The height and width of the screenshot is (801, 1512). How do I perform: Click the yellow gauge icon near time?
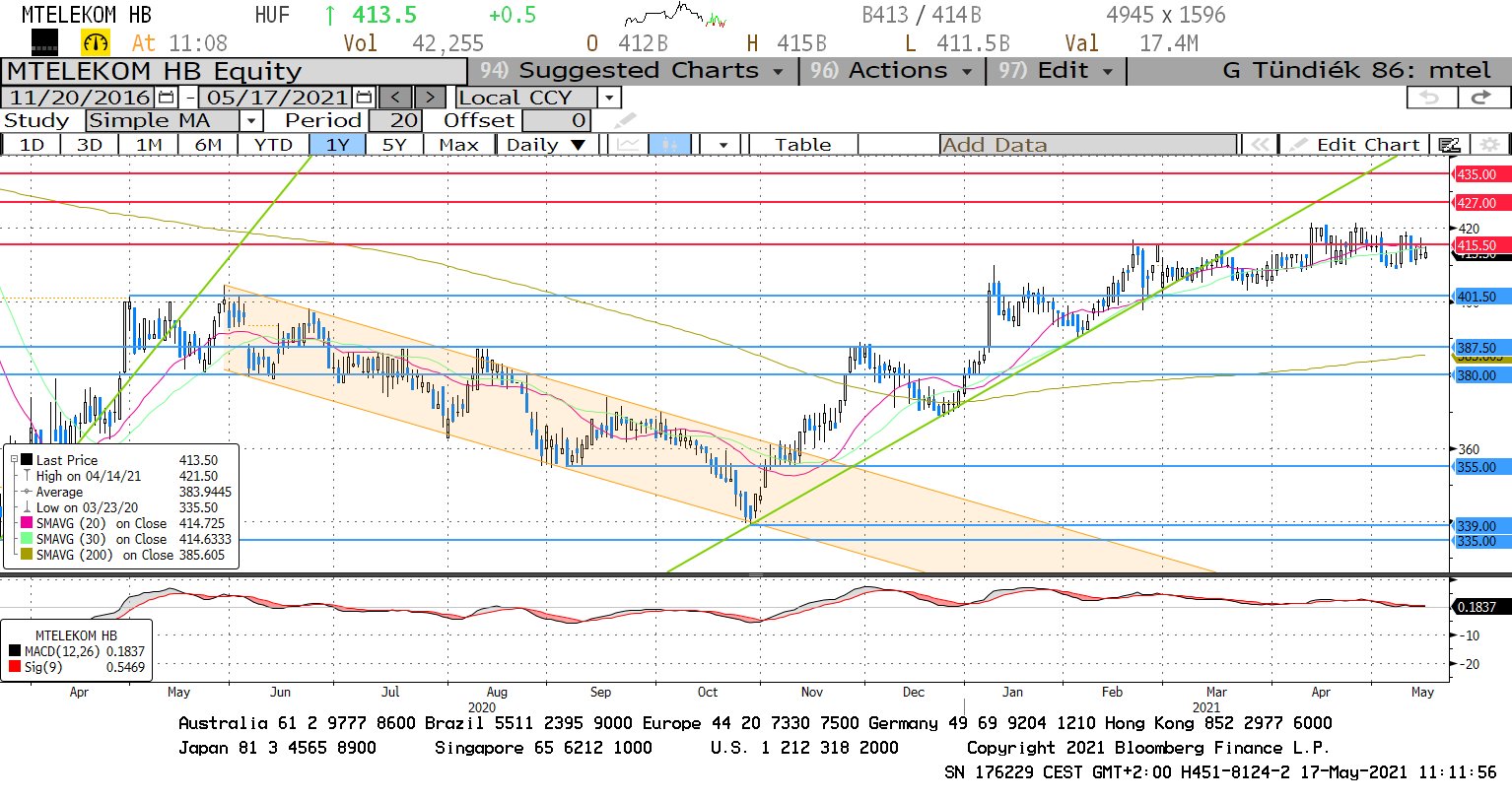[x=96, y=42]
